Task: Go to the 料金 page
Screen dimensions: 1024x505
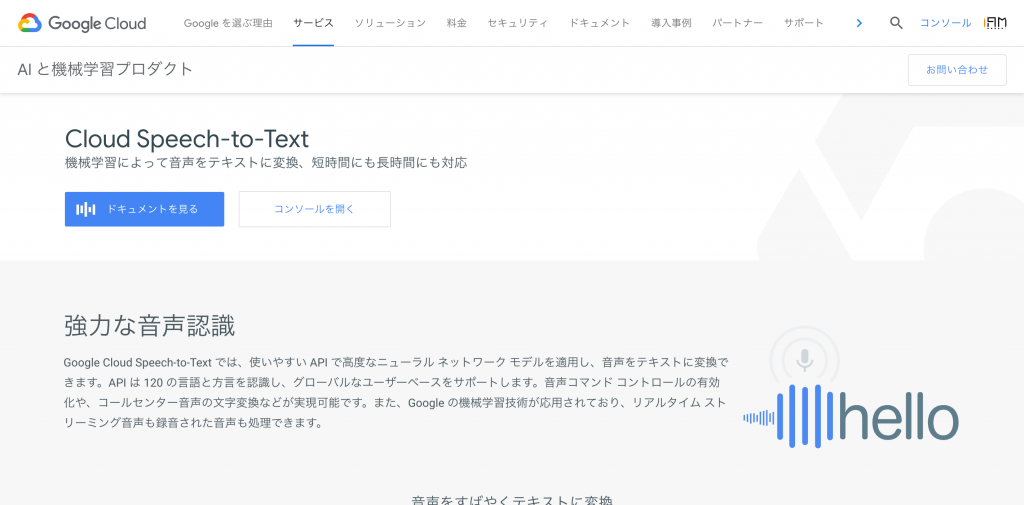Action: [x=456, y=24]
